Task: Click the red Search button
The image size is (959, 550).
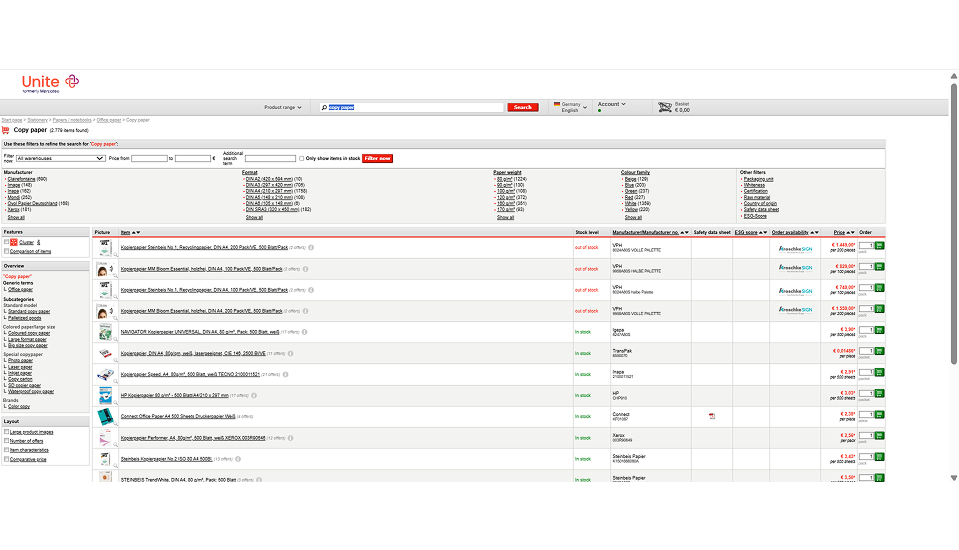Action: [x=522, y=107]
